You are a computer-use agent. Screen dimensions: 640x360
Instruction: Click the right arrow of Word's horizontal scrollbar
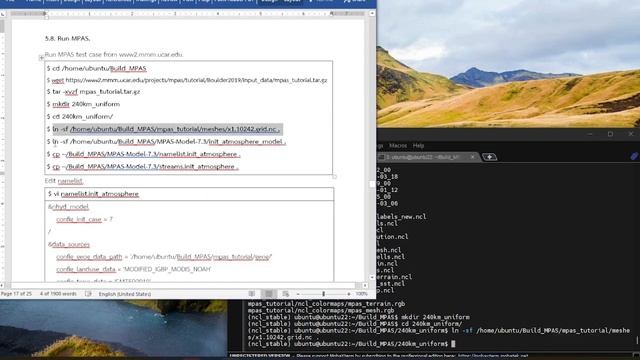(x=365, y=285)
